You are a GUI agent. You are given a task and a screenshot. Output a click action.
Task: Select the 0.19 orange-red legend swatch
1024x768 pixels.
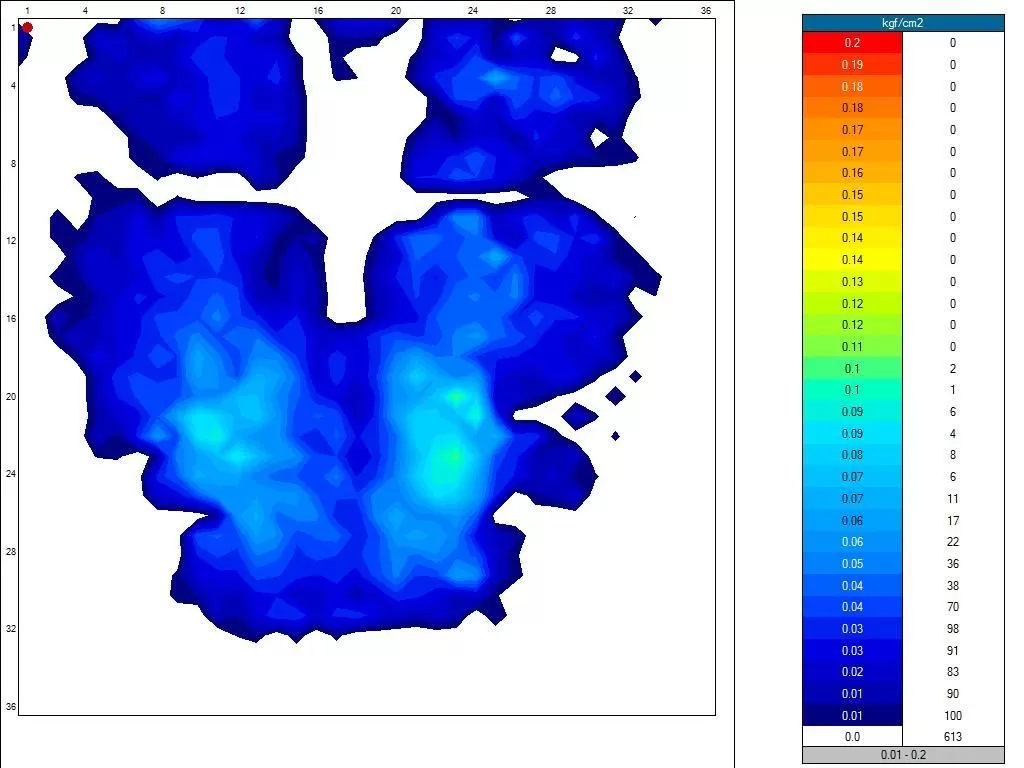click(852, 65)
